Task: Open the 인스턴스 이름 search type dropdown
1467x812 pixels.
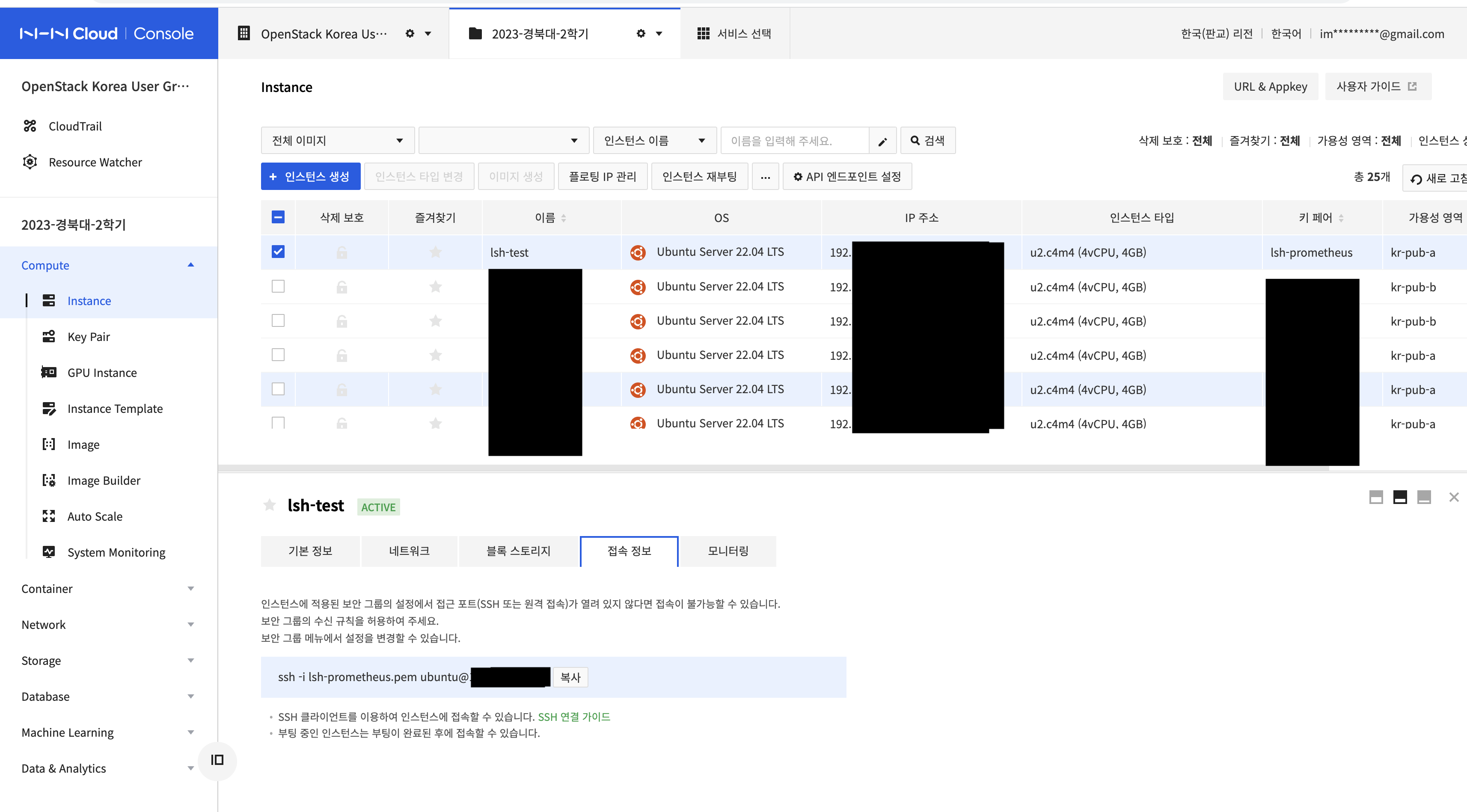Action: pos(654,141)
